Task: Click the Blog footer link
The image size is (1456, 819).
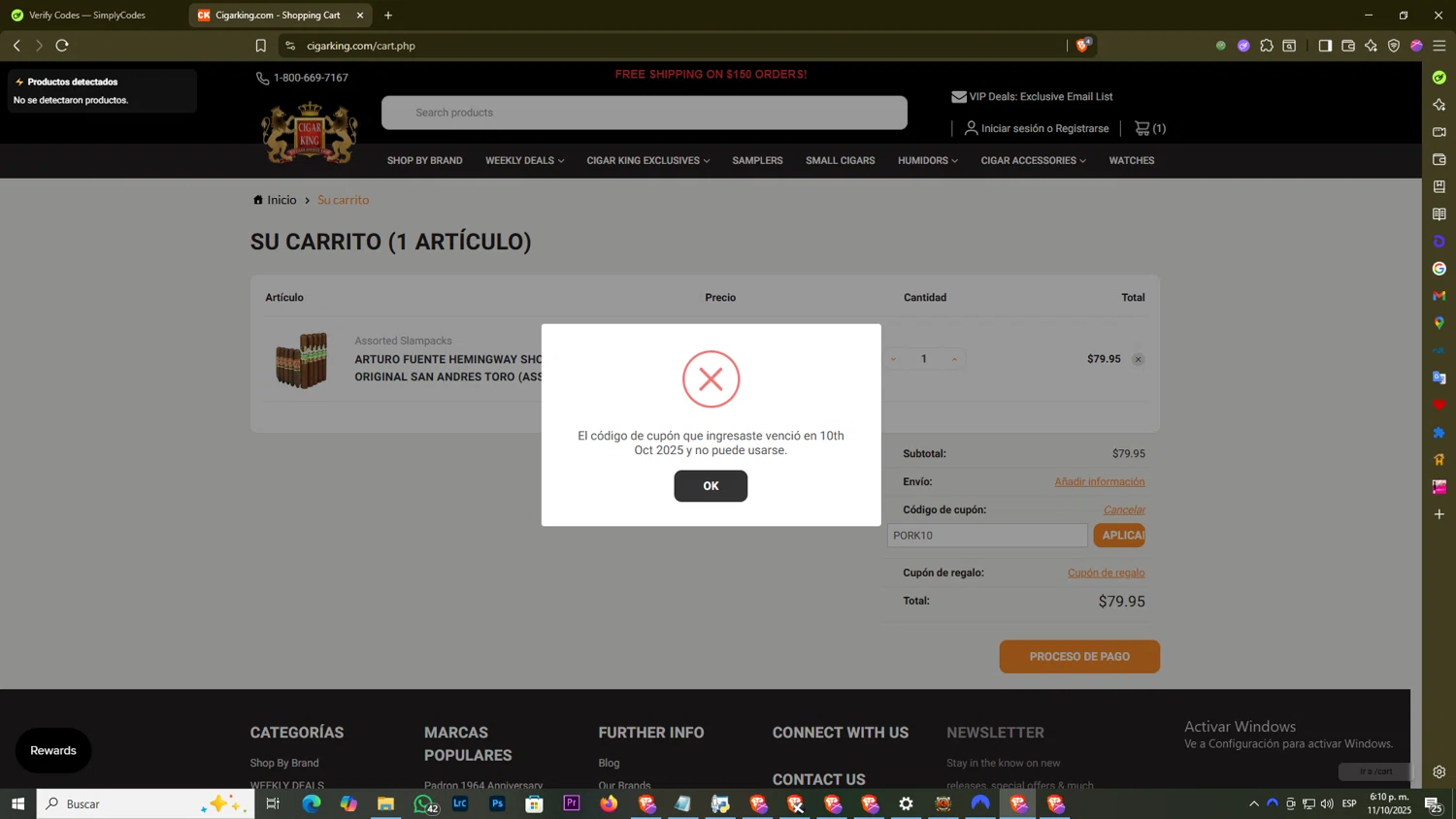Action: pos(609,764)
